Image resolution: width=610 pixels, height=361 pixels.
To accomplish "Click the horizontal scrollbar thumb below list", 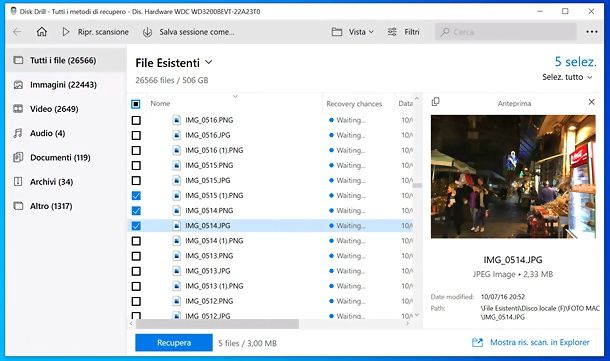I will tap(217, 324).
